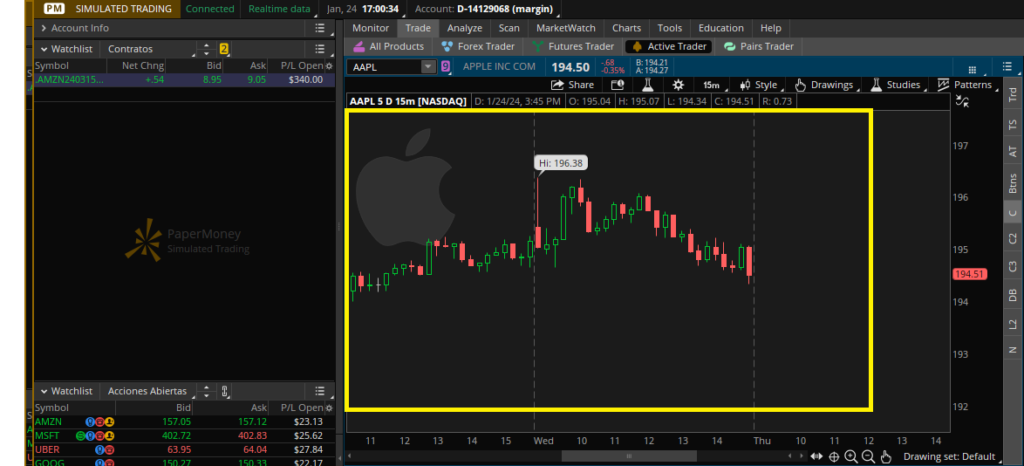Image resolution: width=1024 pixels, height=466 pixels.
Task: Select the AMZN row in watchlist
Action: (184, 422)
